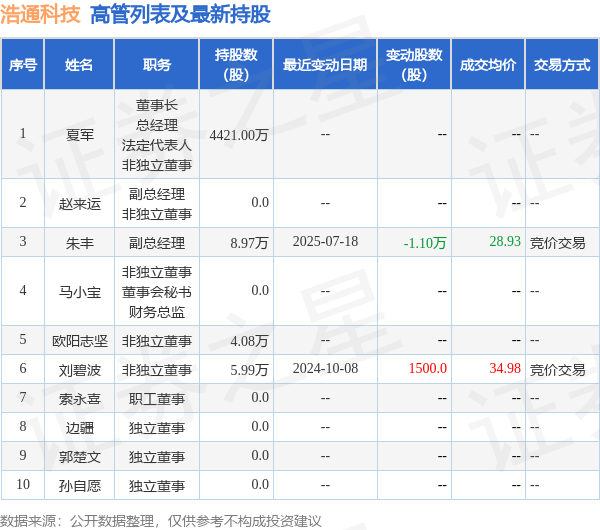Click the 1500.0 share change value

[x=428, y=368]
